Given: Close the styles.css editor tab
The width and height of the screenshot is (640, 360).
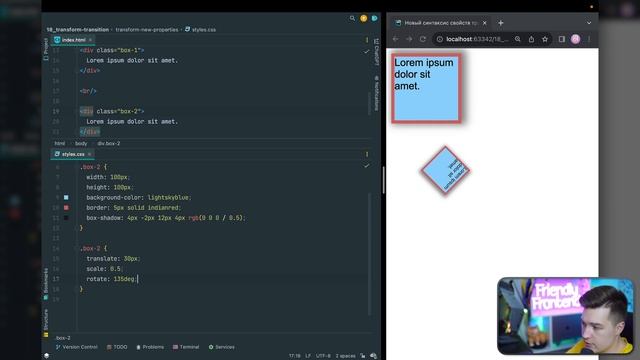Looking at the screenshot, I should click(x=89, y=154).
